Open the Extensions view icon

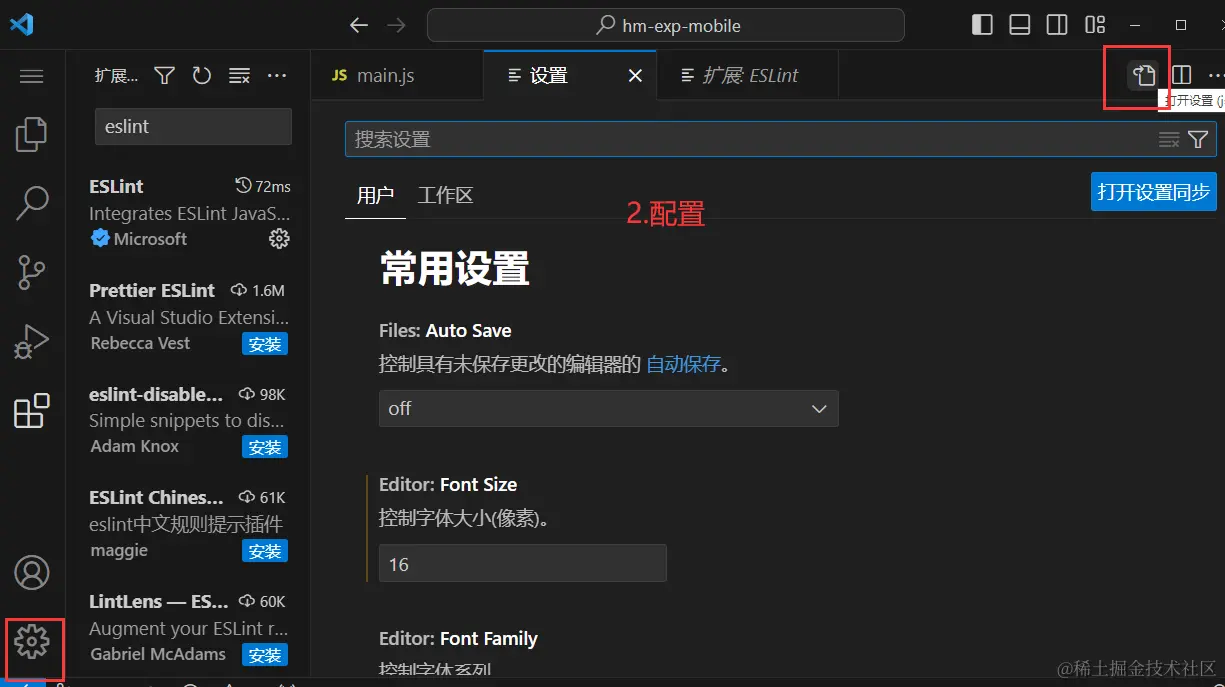32,410
